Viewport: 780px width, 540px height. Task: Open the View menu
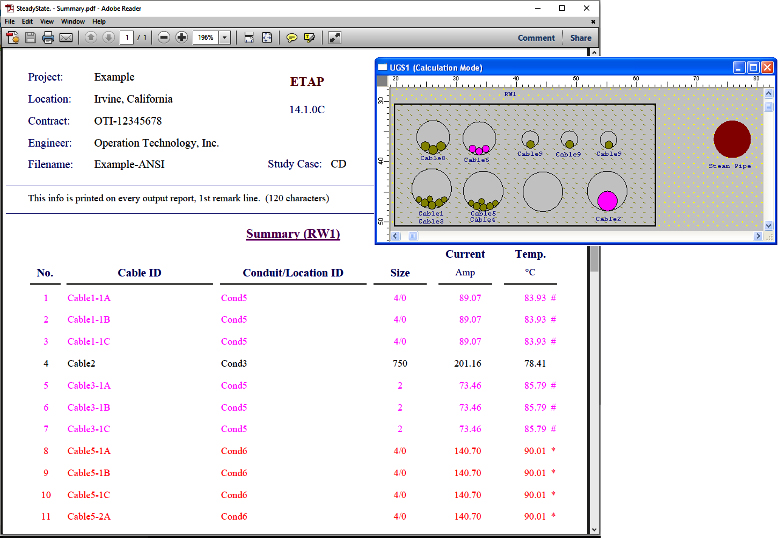[x=47, y=21]
